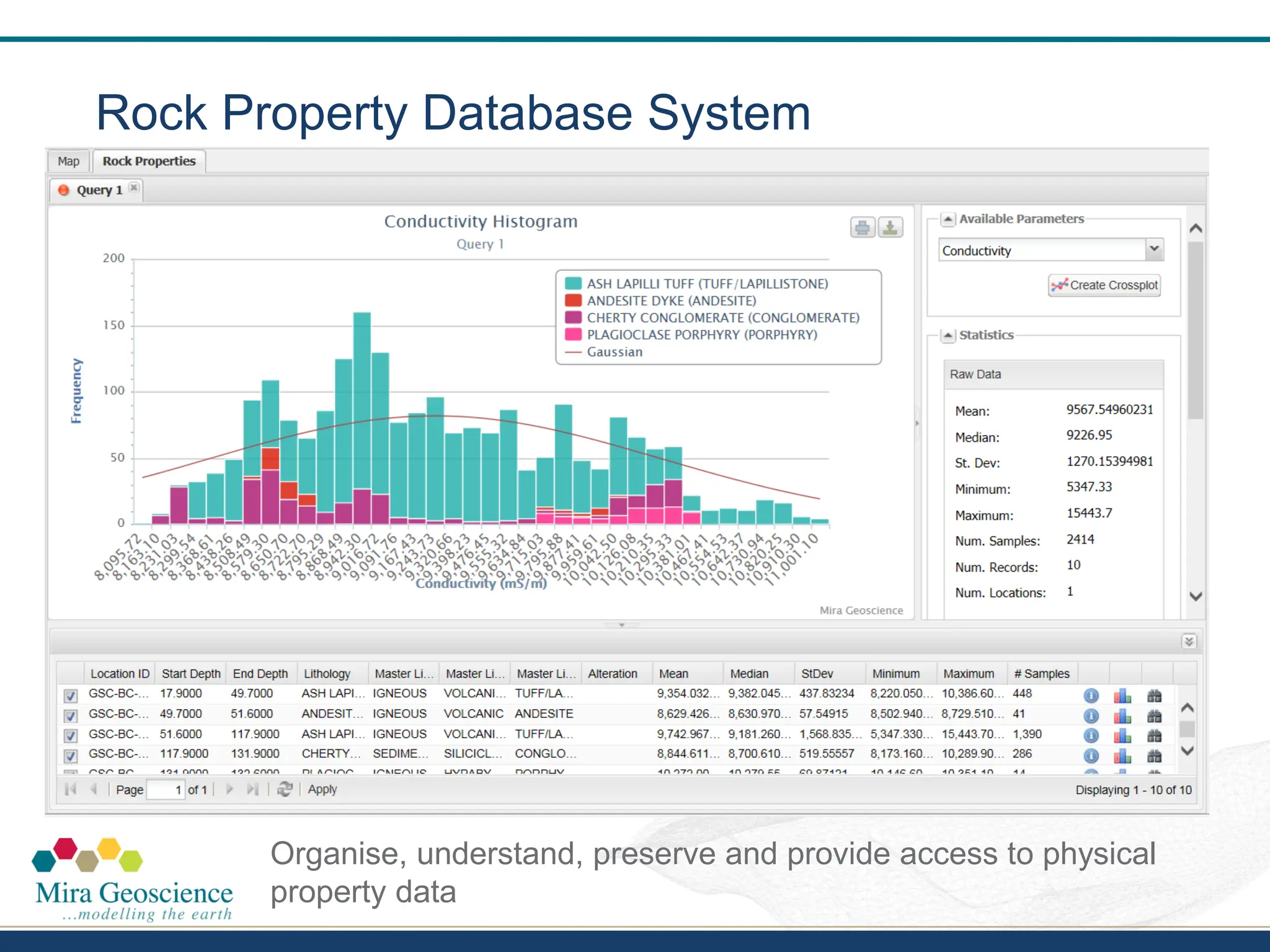Screen dimensions: 1270x952
Task: Toggle checkbox for CHERTY conglomerate row
Action: tap(71, 756)
